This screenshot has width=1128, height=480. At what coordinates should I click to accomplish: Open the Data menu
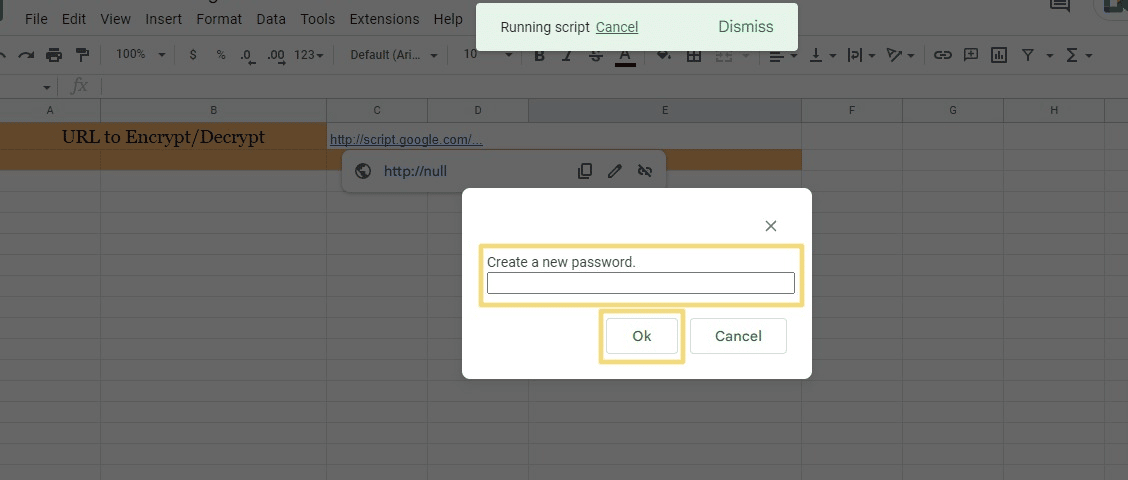click(270, 19)
